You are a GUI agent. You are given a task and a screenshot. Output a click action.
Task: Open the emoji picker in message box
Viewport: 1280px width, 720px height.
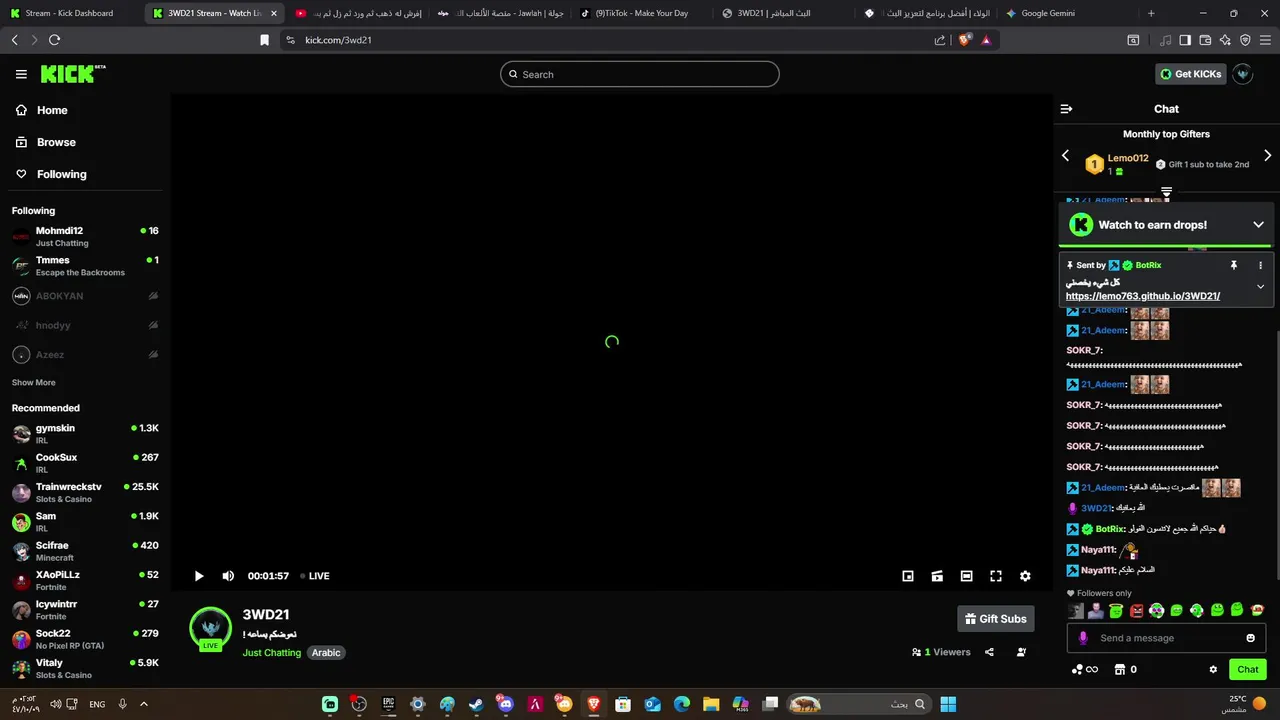click(x=1250, y=638)
